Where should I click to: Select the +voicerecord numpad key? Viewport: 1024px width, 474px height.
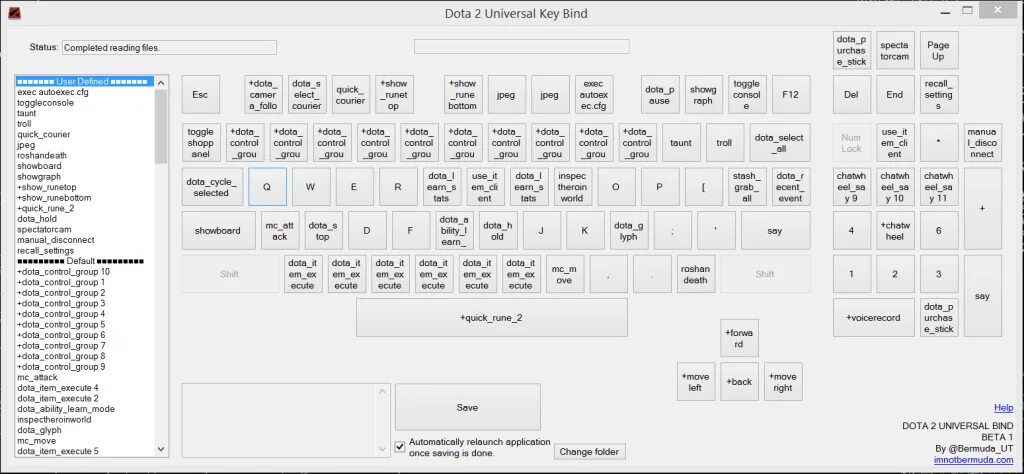pos(874,318)
